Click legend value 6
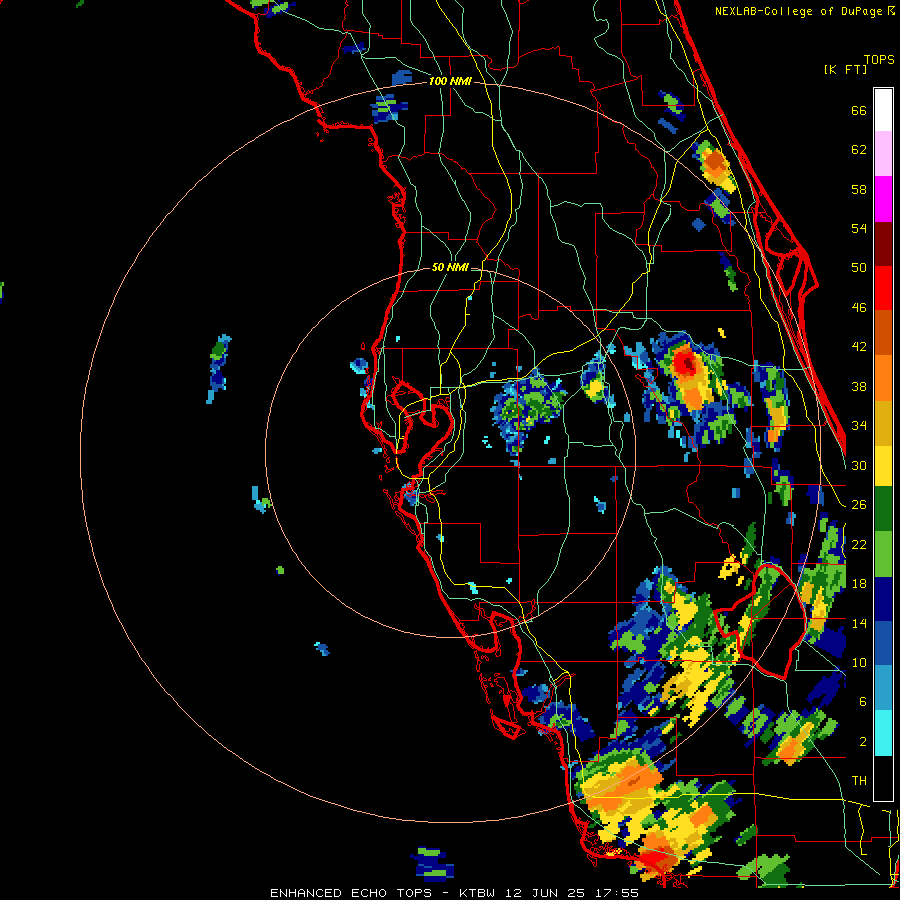The width and height of the screenshot is (900, 900). point(863,702)
